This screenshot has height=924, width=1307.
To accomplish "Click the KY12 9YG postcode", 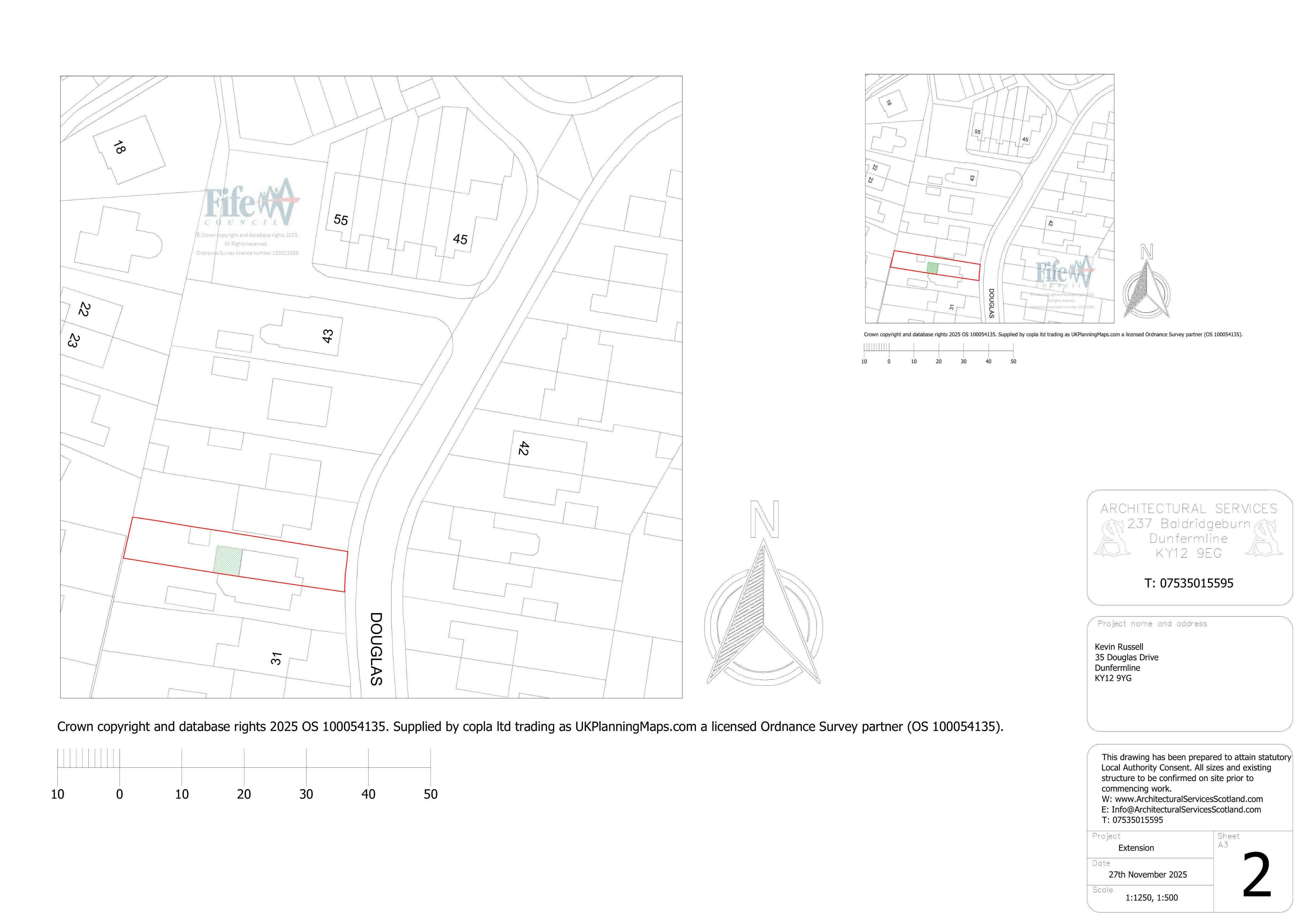I will click(x=1113, y=679).
